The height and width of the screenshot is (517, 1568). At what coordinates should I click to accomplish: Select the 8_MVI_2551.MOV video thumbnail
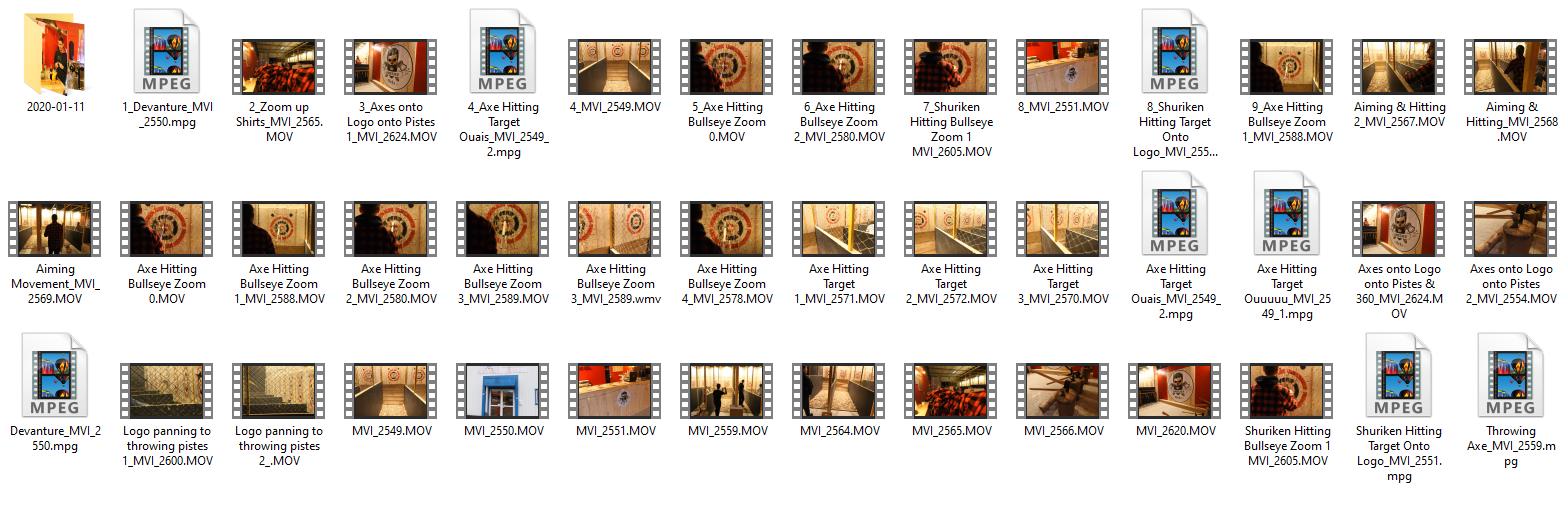[x=1063, y=67]
